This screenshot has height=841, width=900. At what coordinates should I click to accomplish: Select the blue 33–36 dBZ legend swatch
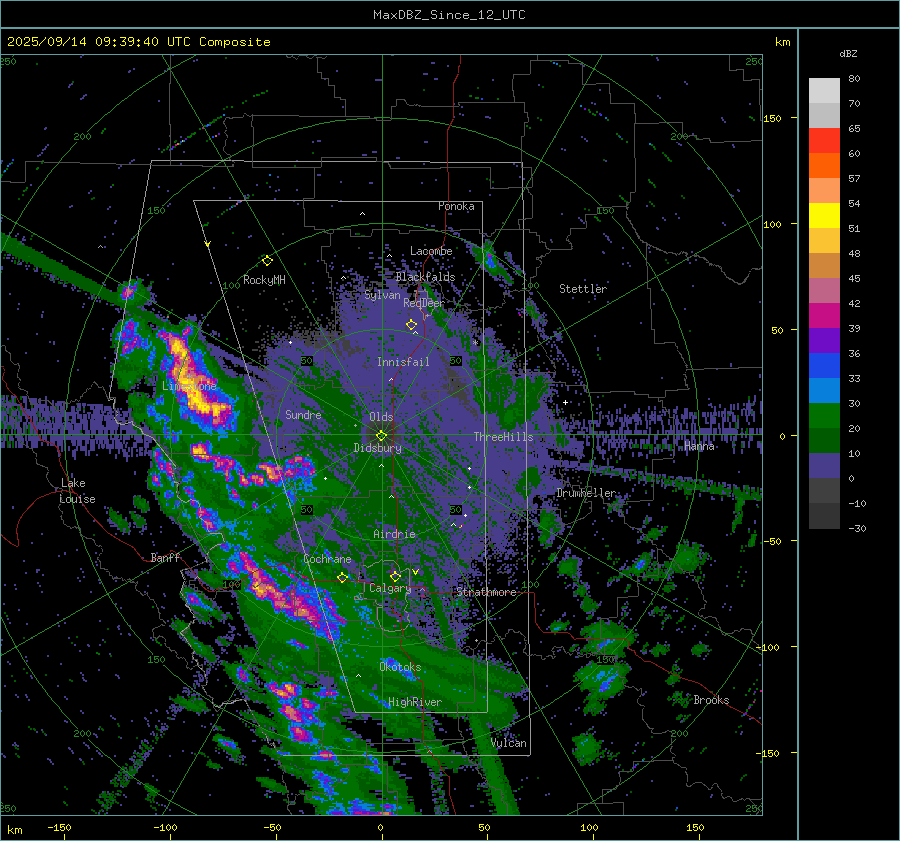click(x=824, y=366)
